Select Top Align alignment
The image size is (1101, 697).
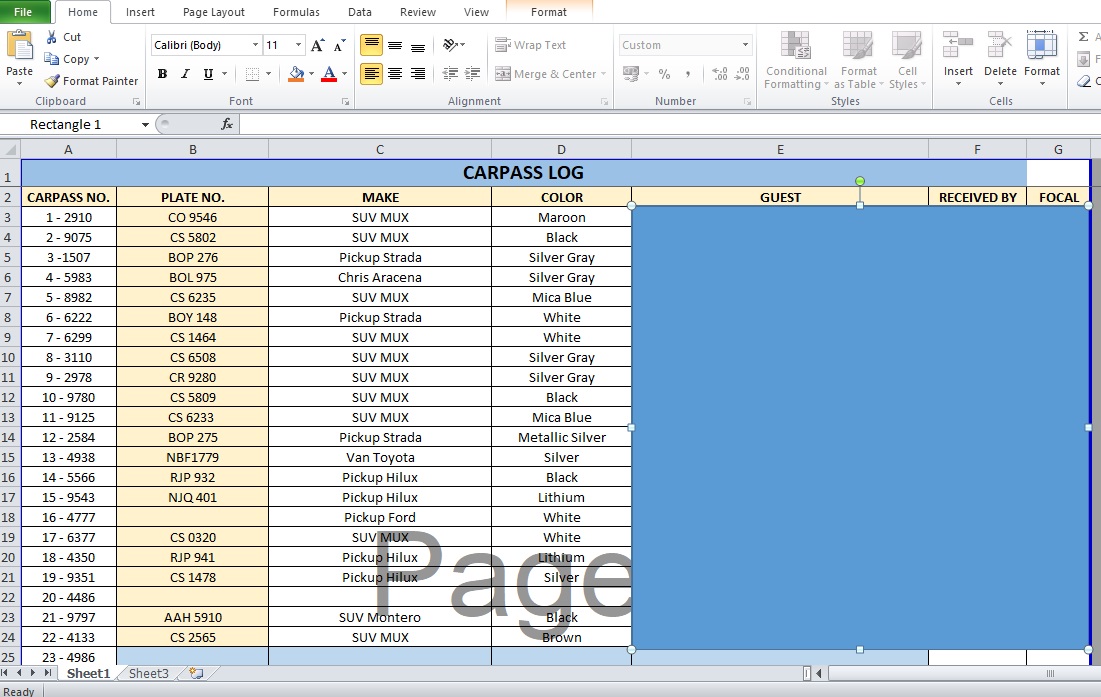point(371,46)
